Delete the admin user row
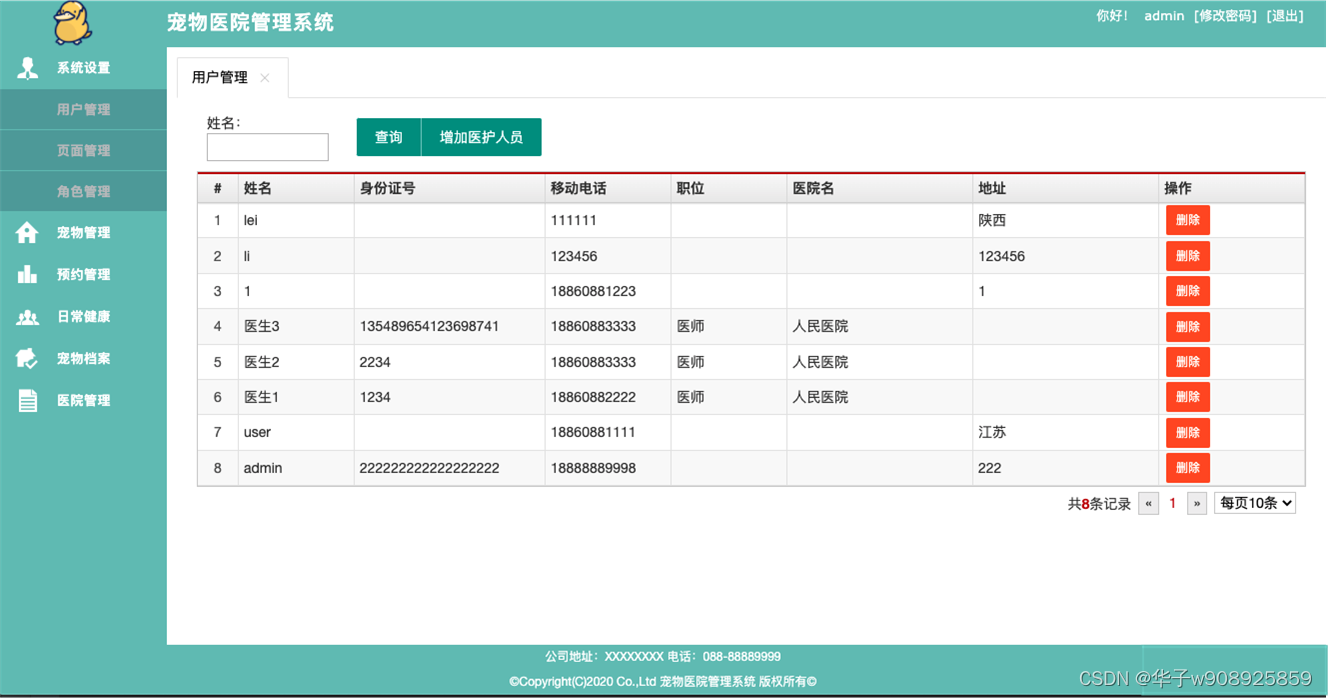Image resolution: width=1328 pixels, height=698 pixels. tap(1187, 468)
